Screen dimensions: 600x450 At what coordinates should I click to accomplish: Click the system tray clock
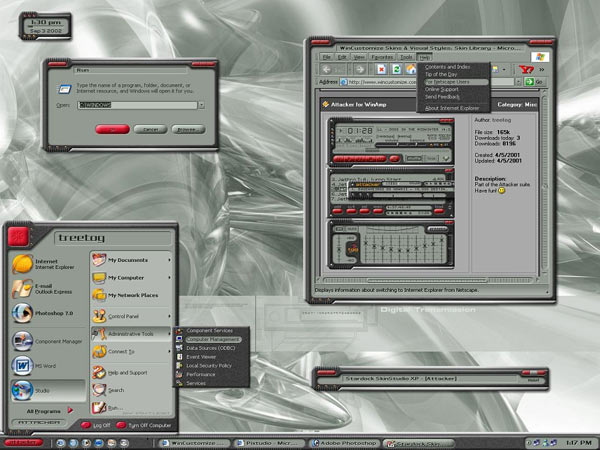[579, 443]
